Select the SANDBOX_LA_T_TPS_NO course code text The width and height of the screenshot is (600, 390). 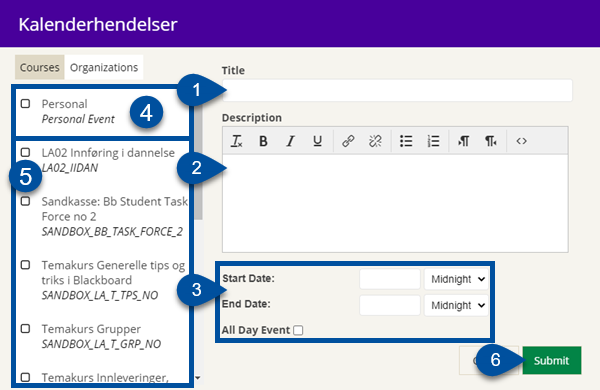coord(100,295)
